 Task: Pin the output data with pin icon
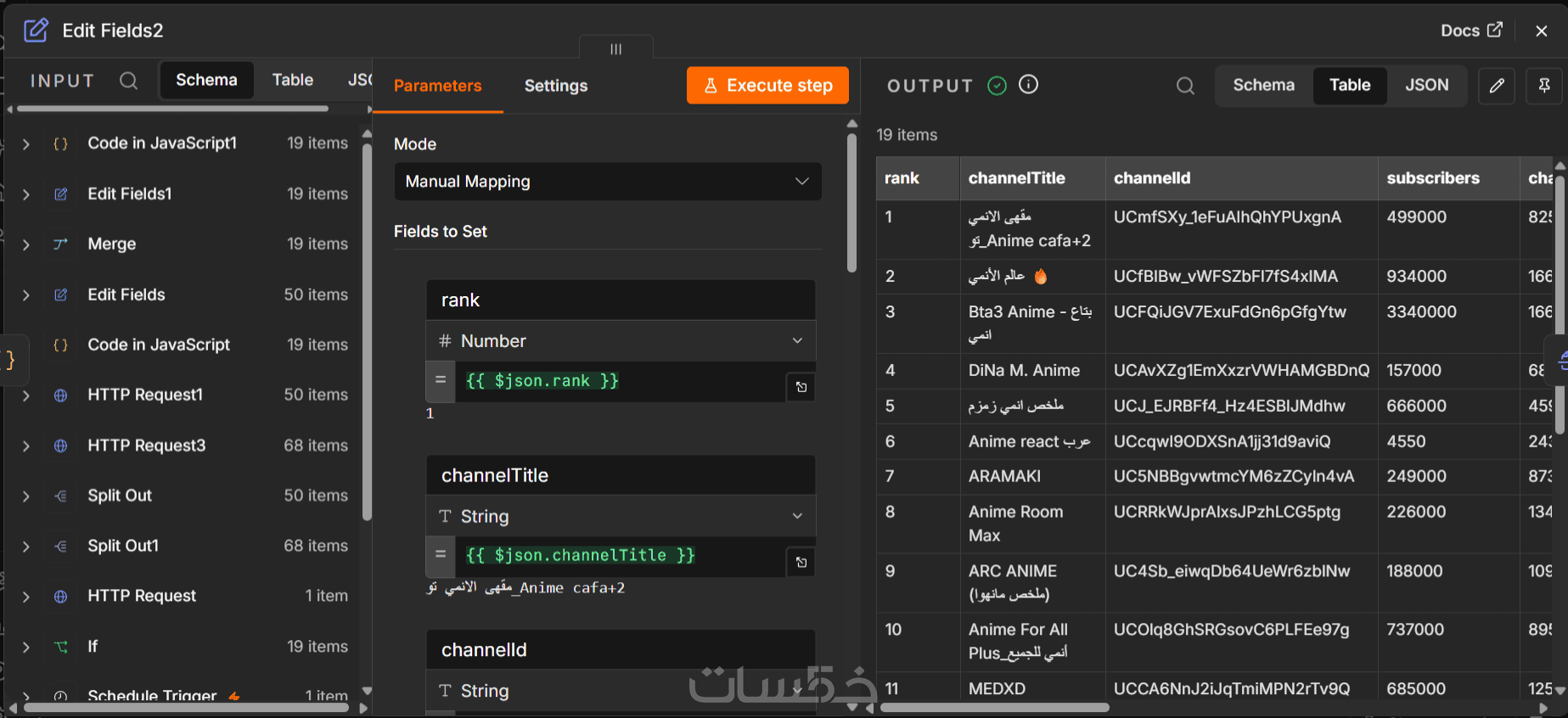pyautogui.click(x=1544, y=86)
